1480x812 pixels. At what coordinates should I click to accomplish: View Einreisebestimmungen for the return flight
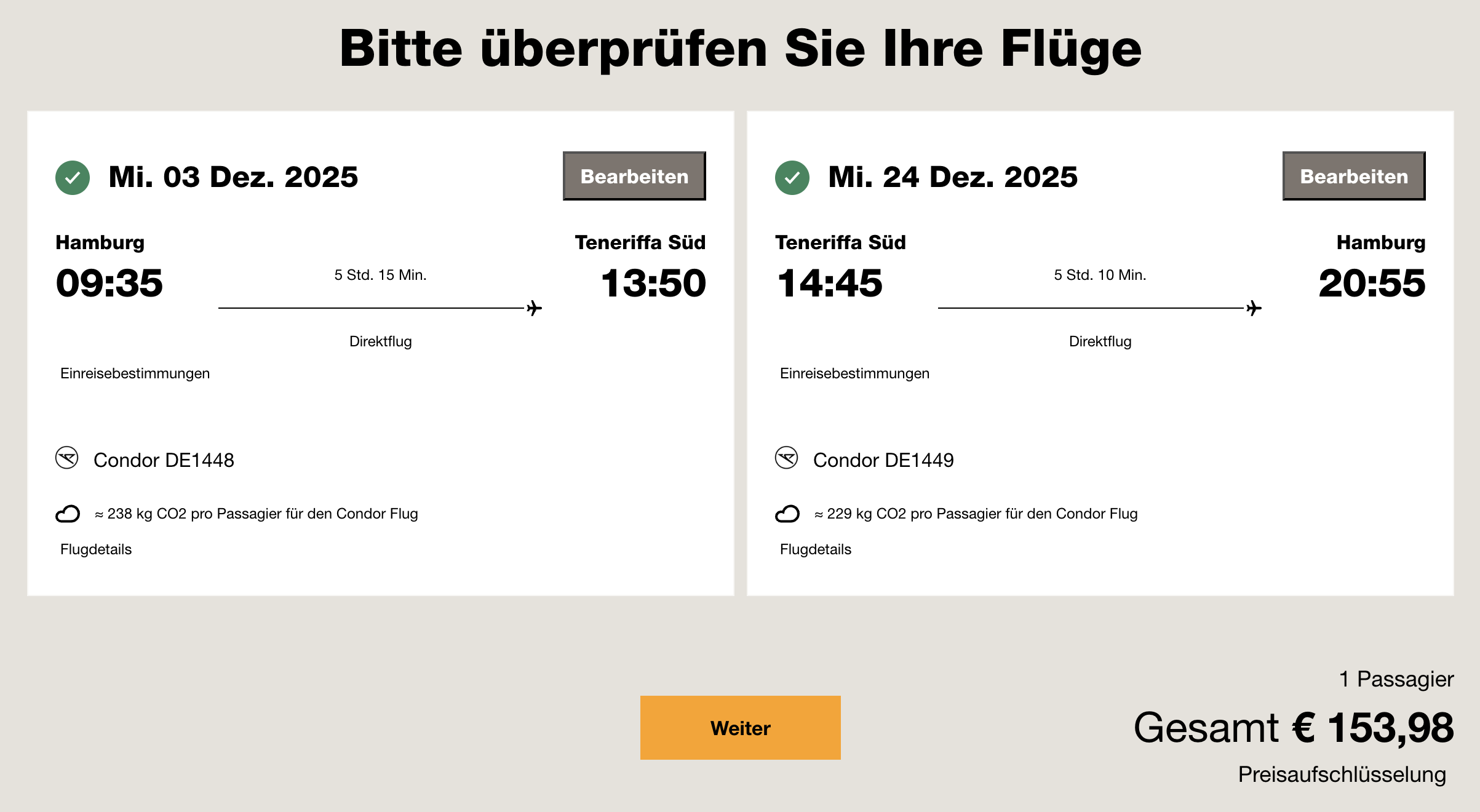854,373
